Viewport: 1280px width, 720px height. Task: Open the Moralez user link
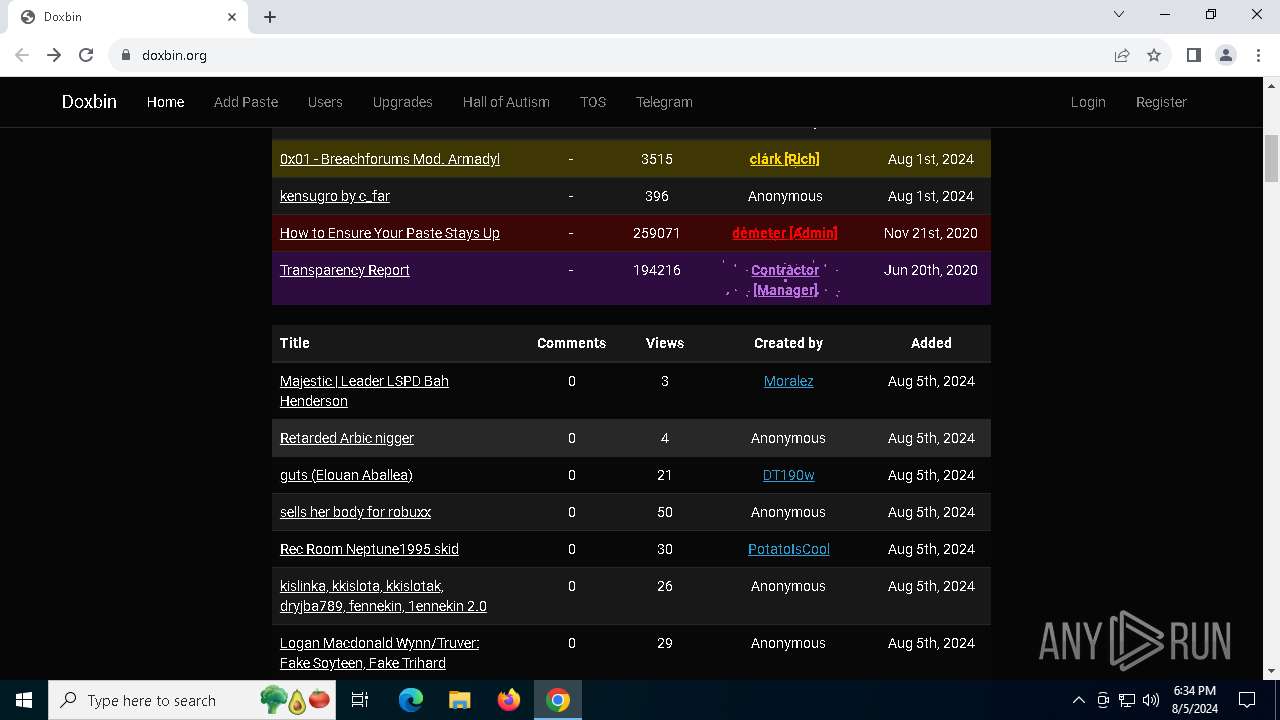coord(789,381)
